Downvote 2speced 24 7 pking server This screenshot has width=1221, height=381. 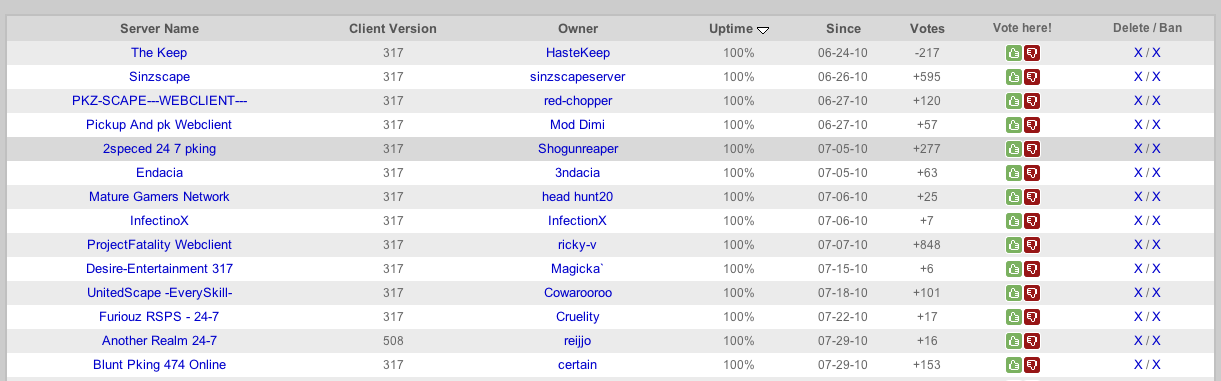[x=1032, y=149]
